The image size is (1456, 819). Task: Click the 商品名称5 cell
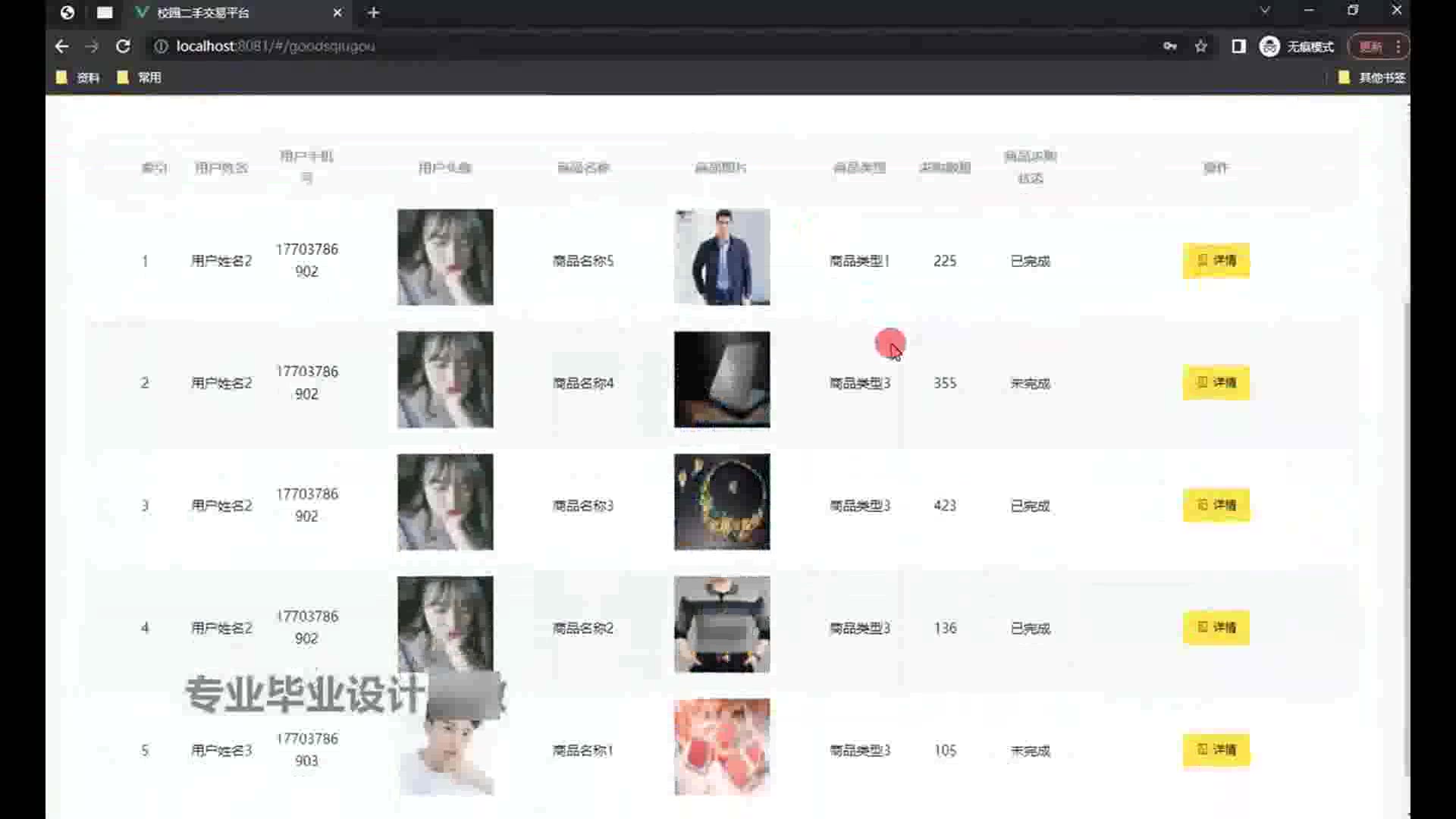(x=583, y=261)
